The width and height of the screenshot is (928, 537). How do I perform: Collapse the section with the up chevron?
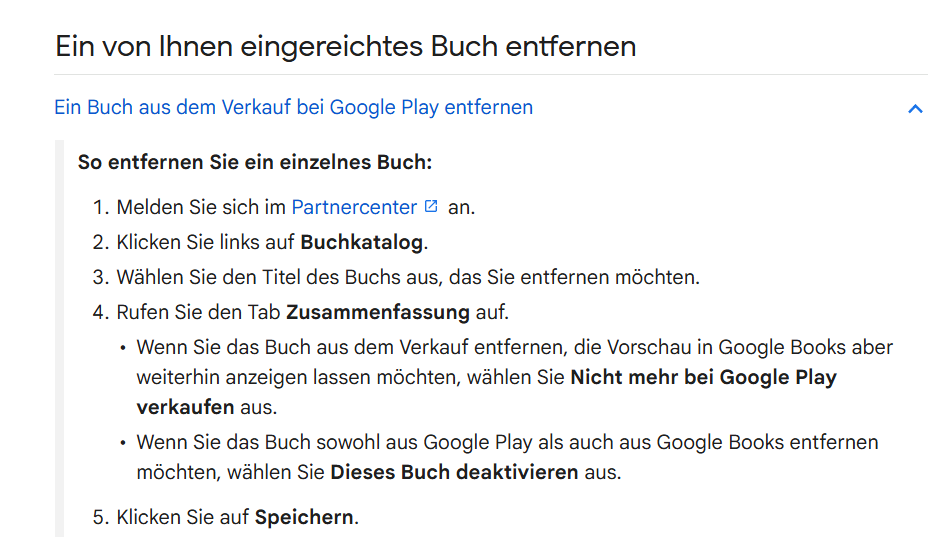[914, 108]
